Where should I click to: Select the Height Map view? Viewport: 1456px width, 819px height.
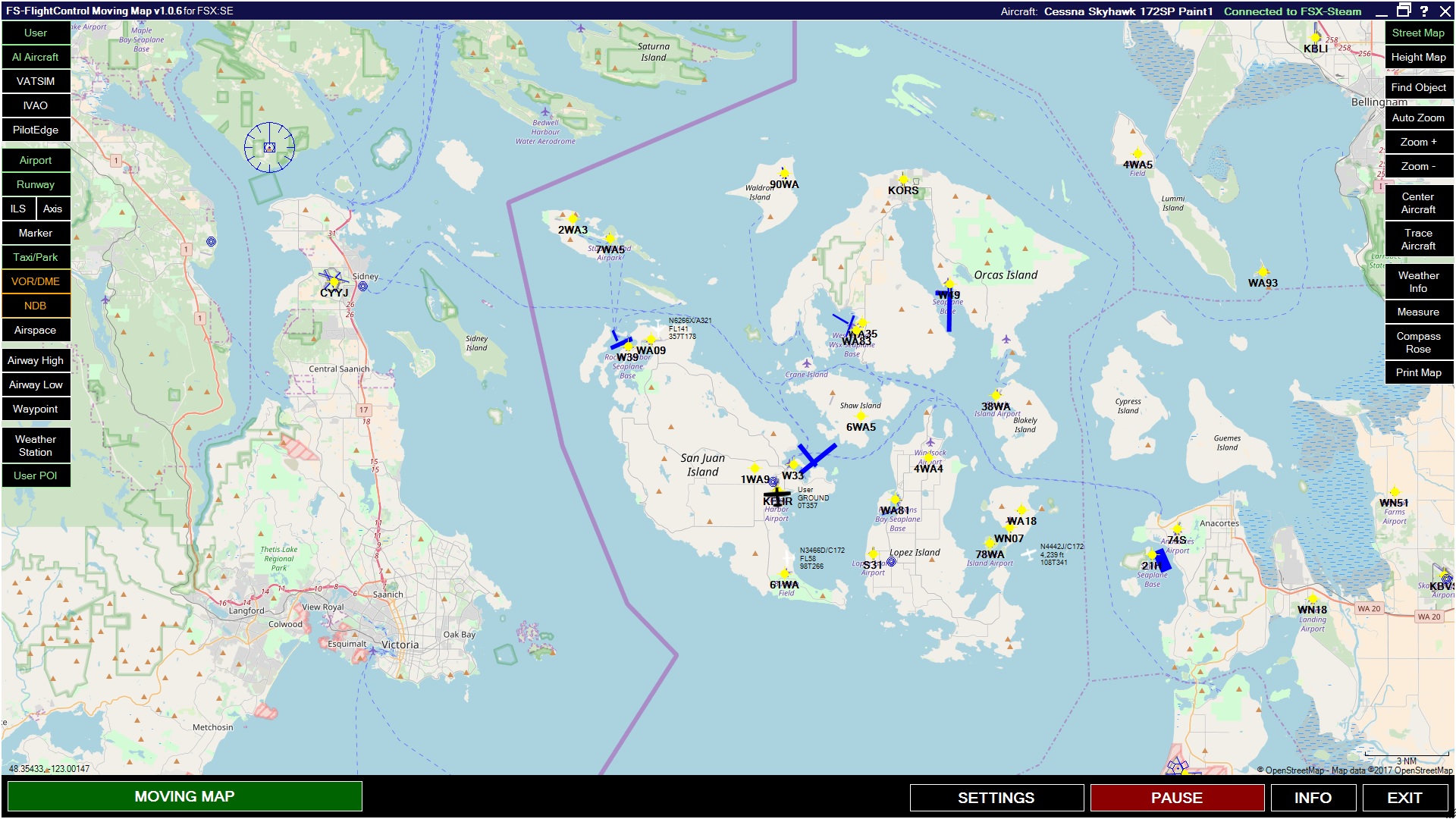click(x=1418, y=57)
